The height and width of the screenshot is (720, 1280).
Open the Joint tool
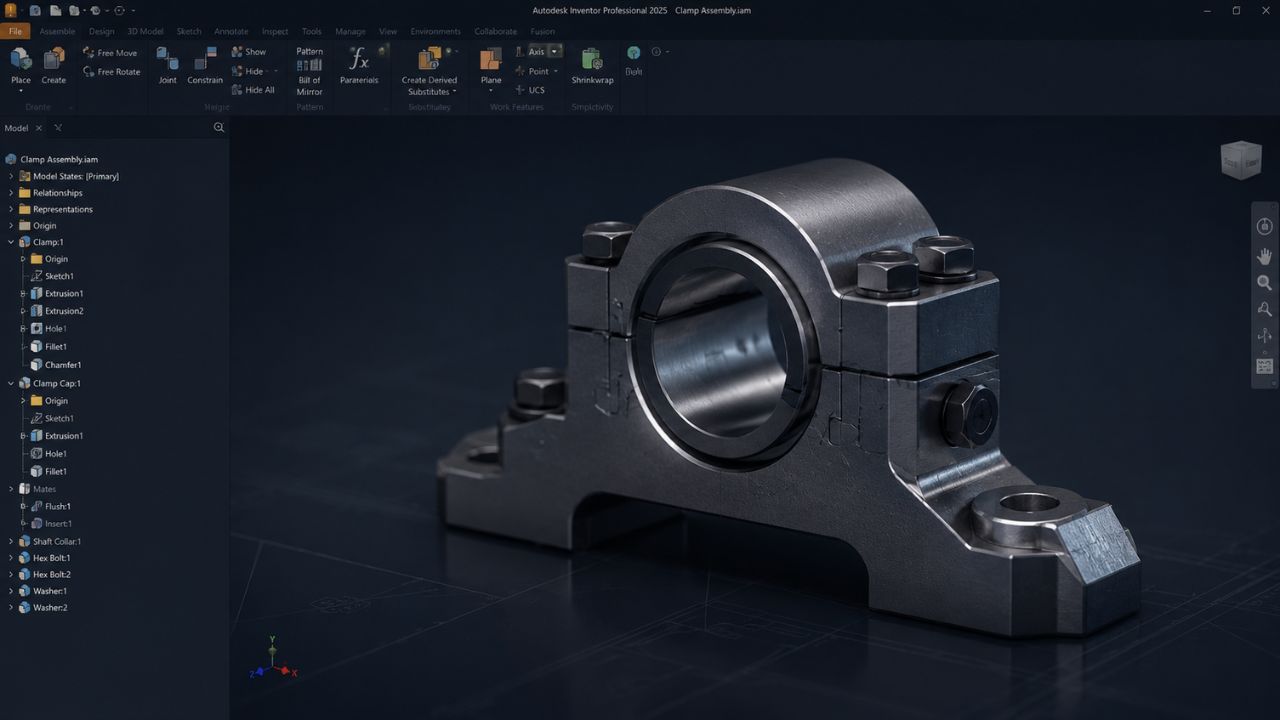click(x=168, y=66)
